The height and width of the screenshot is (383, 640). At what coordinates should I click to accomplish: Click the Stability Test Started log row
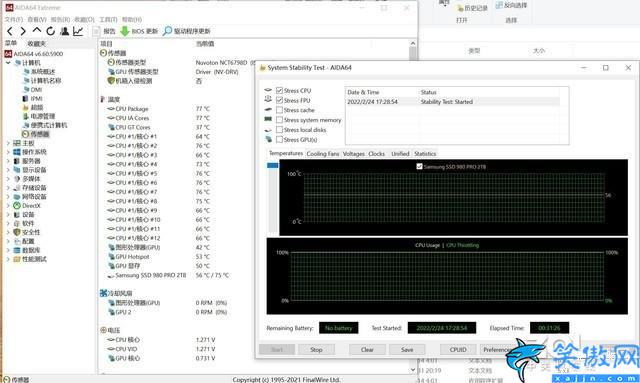click(453, 102)
